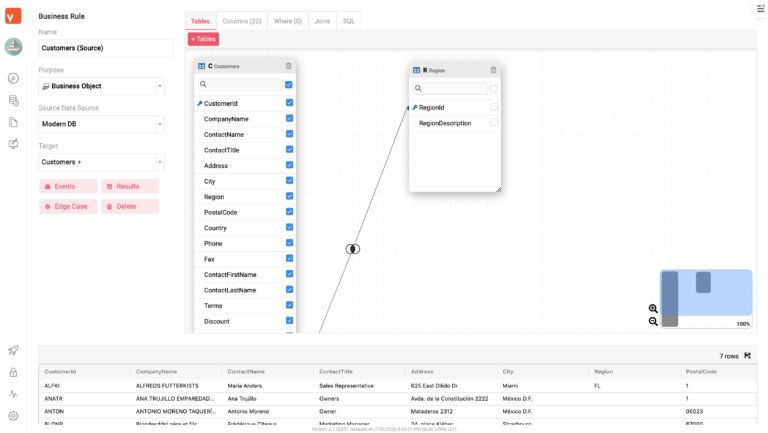This screenshot has height=433, width=768.
Task: Enable the RegionDescription checkbox
Action: tap(494, 123)
